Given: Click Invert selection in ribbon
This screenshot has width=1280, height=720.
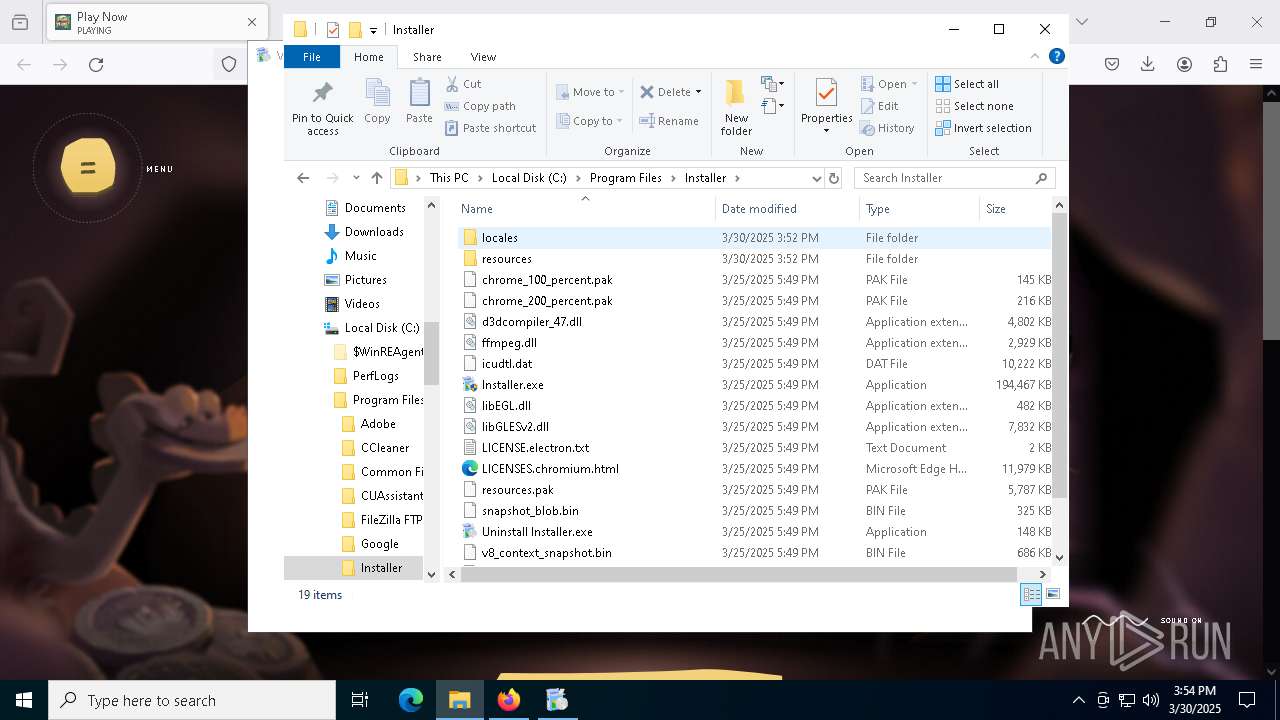Looking at the screenshot, I should click(983, 128).
